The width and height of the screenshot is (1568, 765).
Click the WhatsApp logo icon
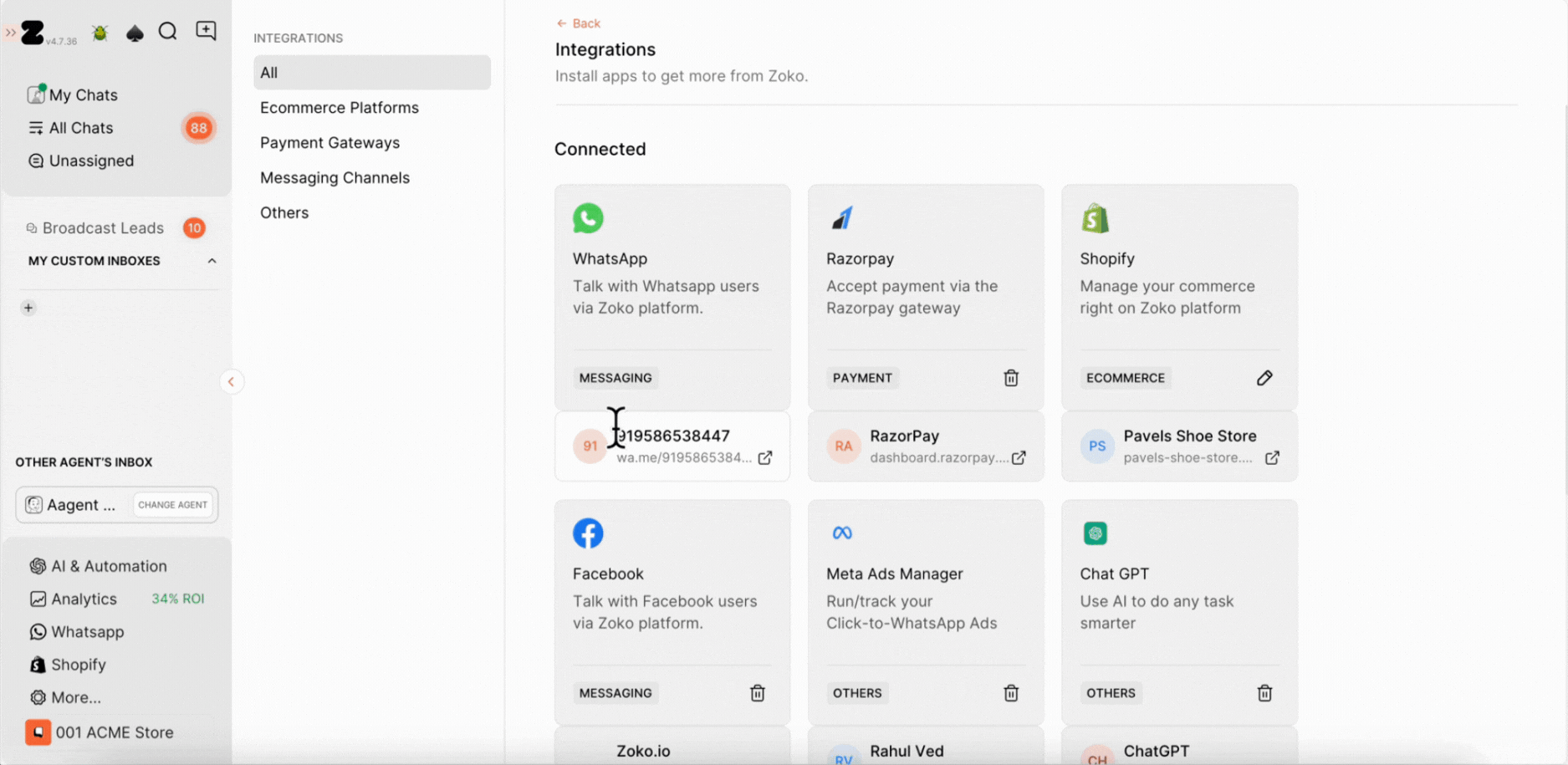588,218
